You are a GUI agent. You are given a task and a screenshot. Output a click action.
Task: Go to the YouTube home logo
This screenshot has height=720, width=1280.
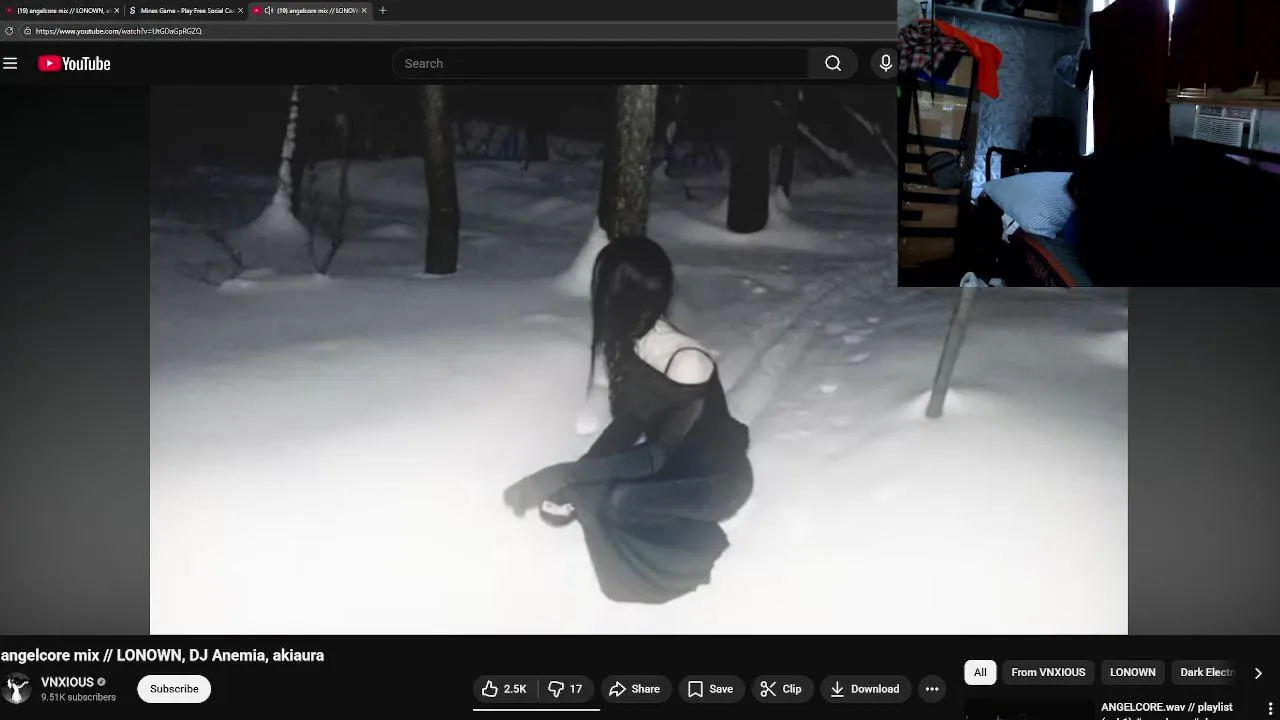coord(74,64)
